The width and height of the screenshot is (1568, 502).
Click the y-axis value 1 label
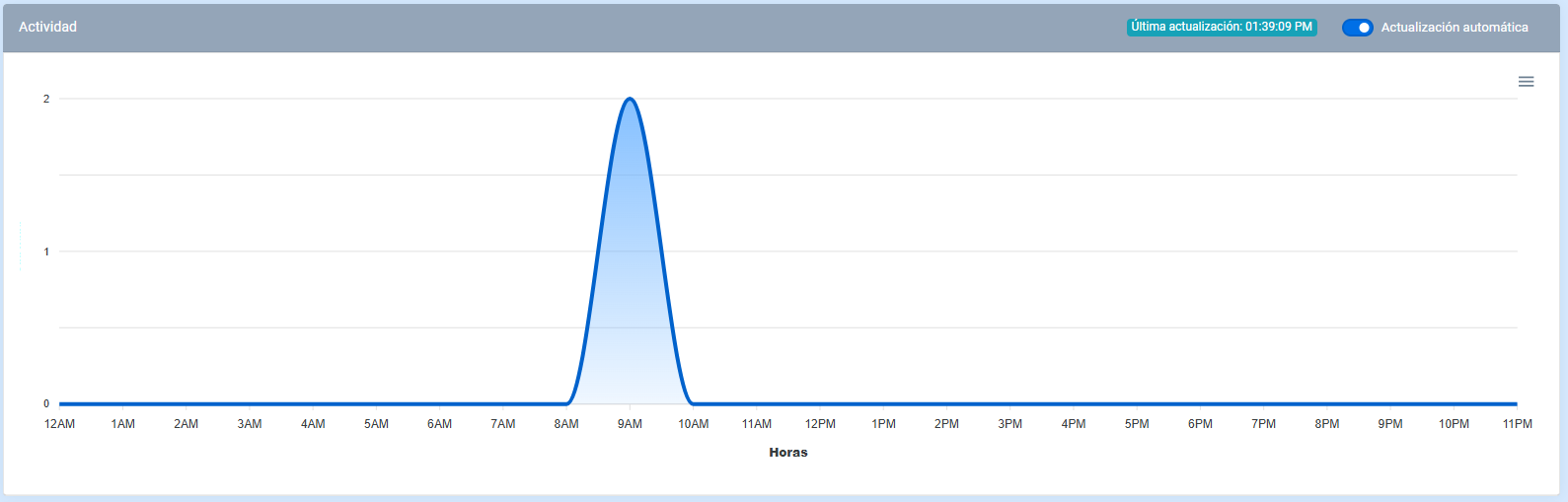coord(46,251)
